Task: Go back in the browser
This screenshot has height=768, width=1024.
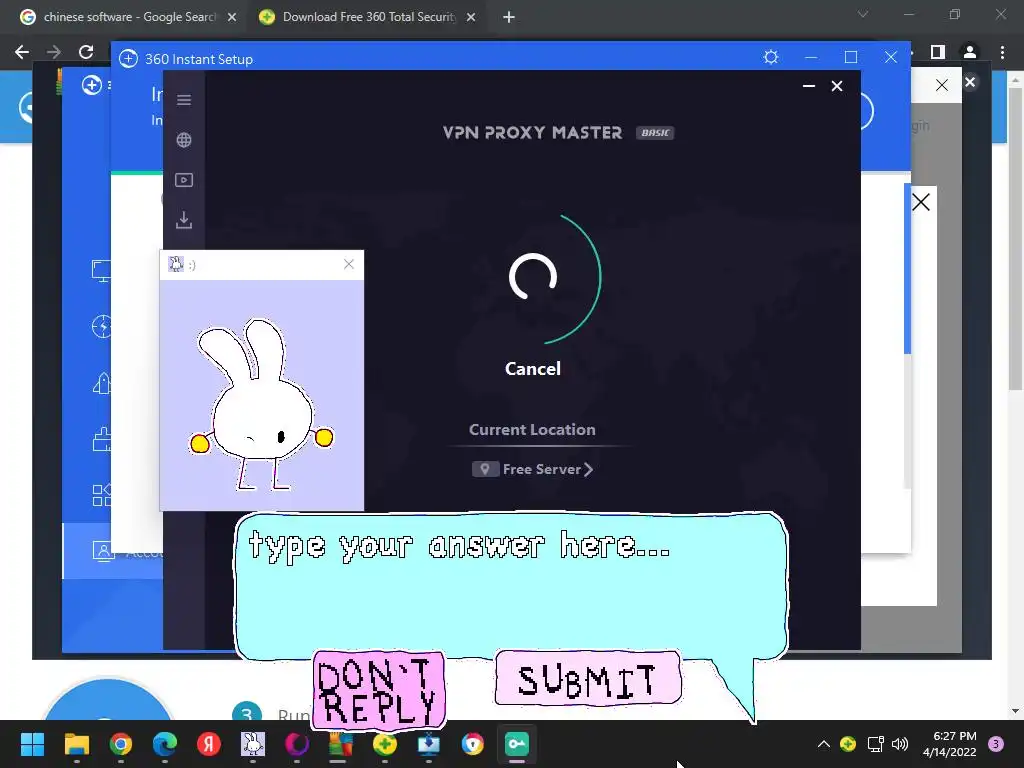Action: [22, 52]
